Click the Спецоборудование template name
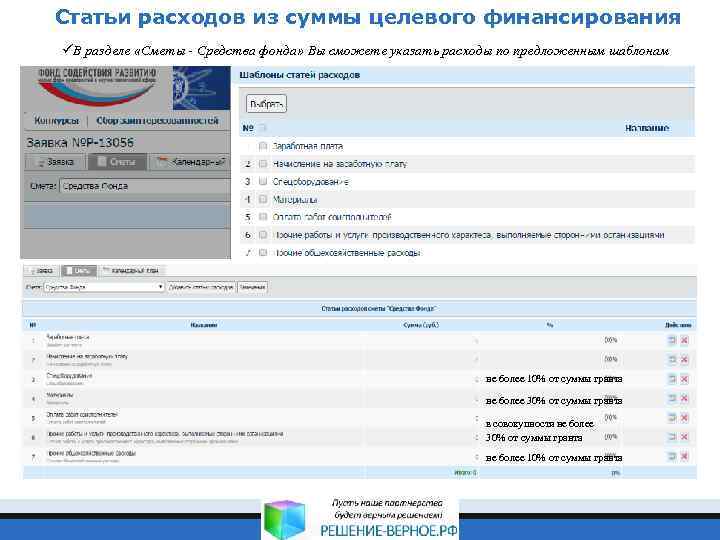The width and height of the screenshot is (720, 540). pyautogui.click(x=310, y=182)
